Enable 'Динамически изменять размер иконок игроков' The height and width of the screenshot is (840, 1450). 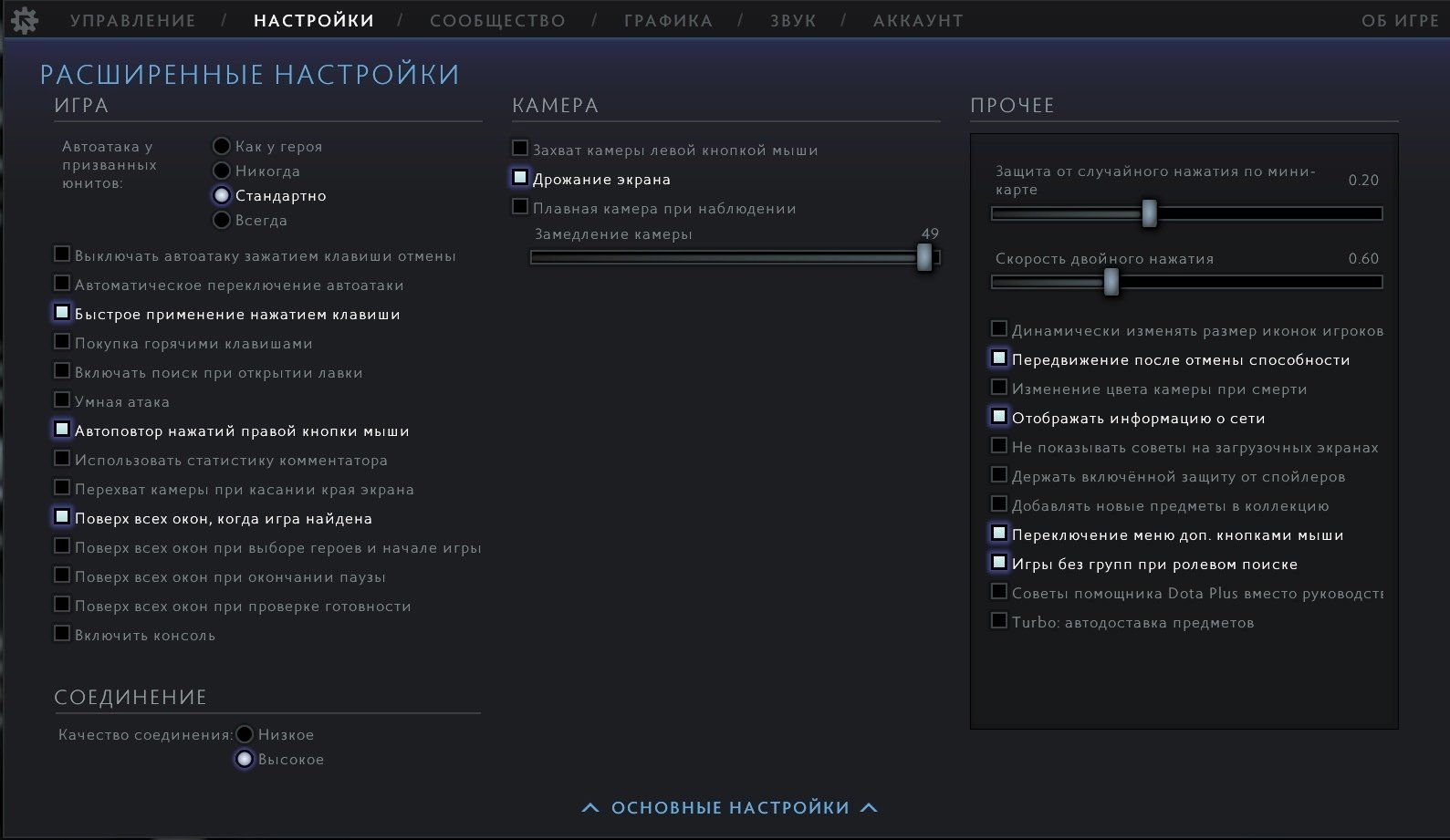[999, 329]
